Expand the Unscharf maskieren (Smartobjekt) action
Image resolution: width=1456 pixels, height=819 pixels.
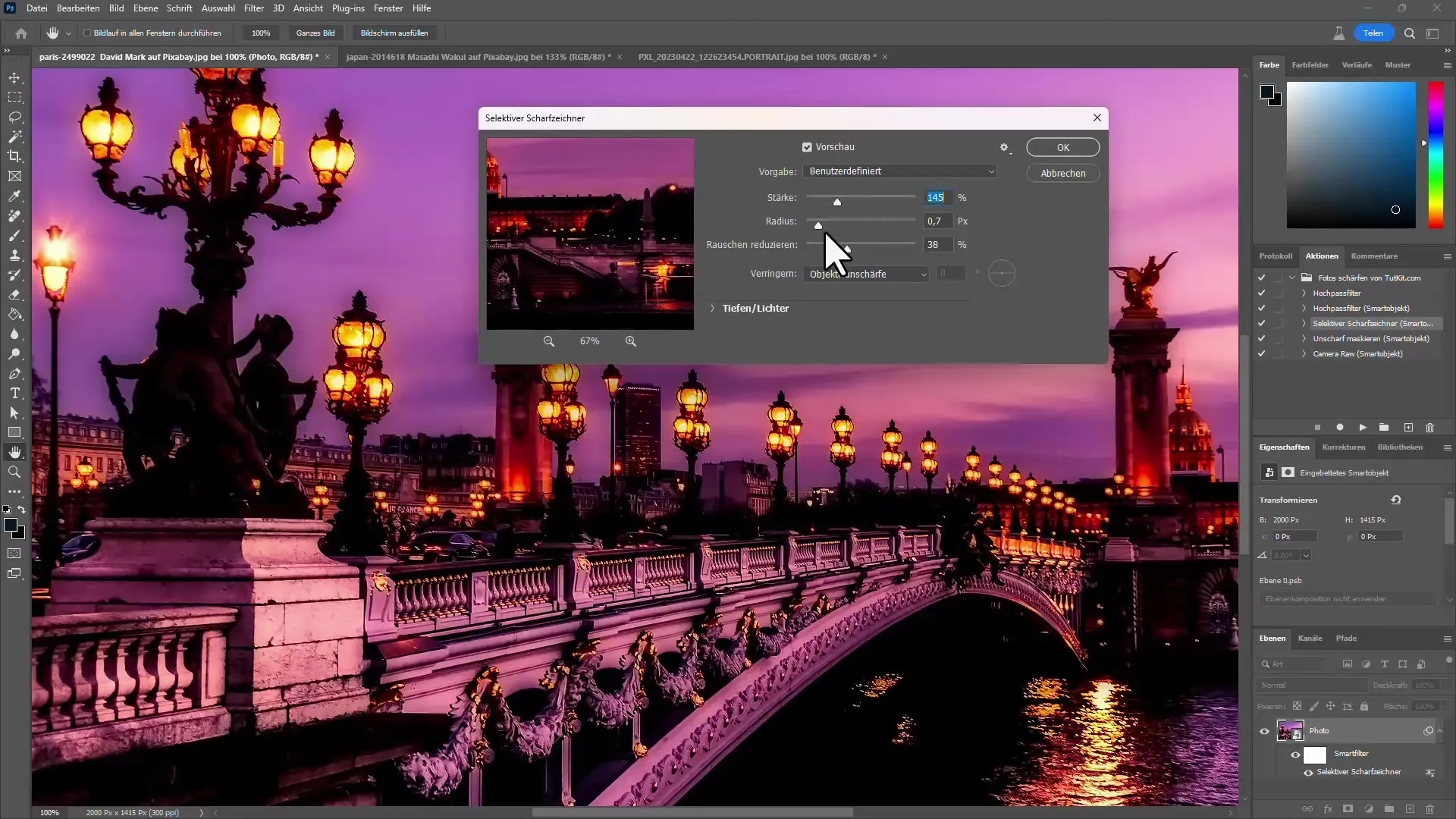[1304, 339]
